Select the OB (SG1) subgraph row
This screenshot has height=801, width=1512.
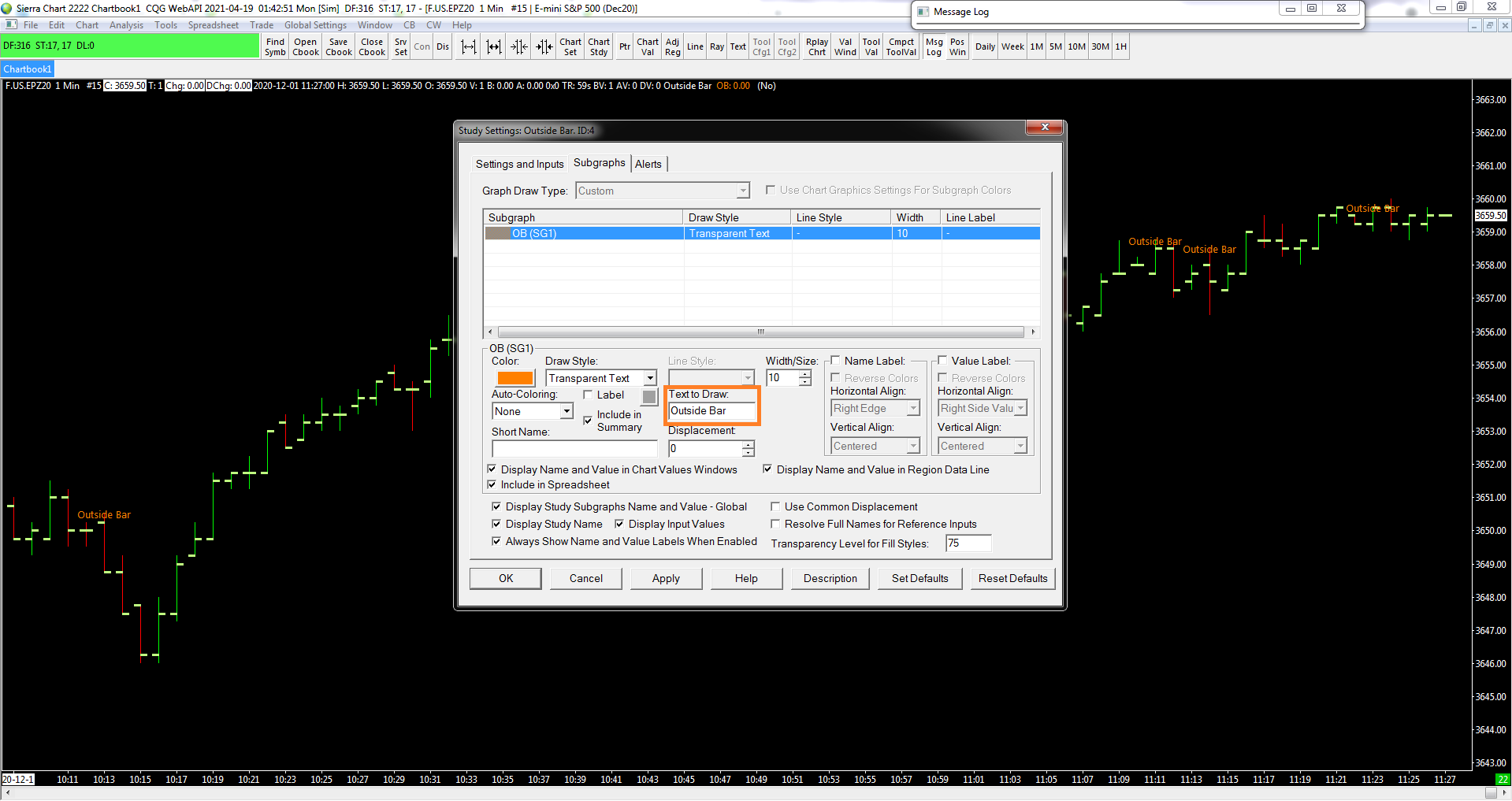(x=762, y=233)
